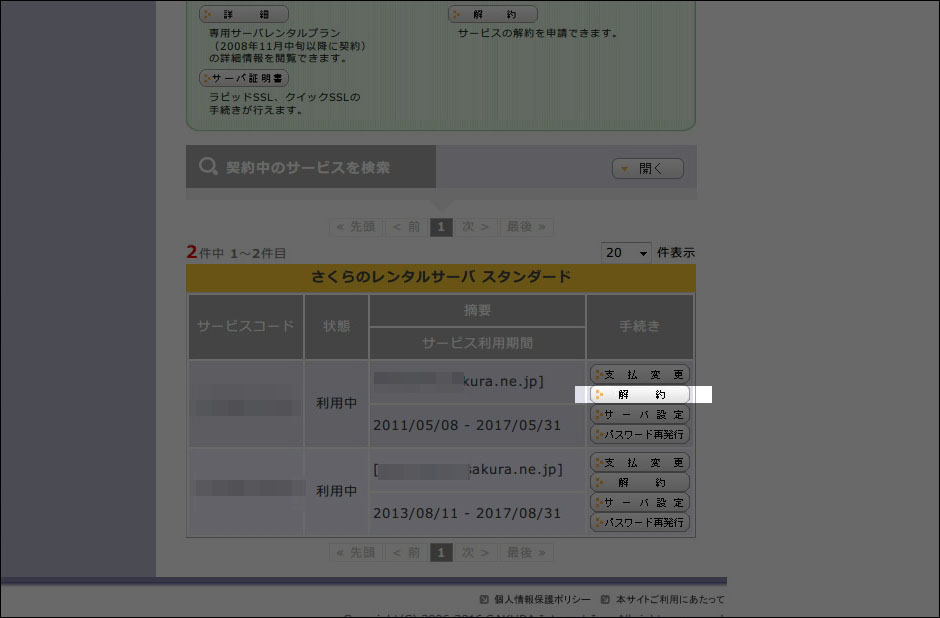This screenshot has height=618, width=940.
Task: Click the サービス利用期間 sub-header
Action: [x=477, y=343]
